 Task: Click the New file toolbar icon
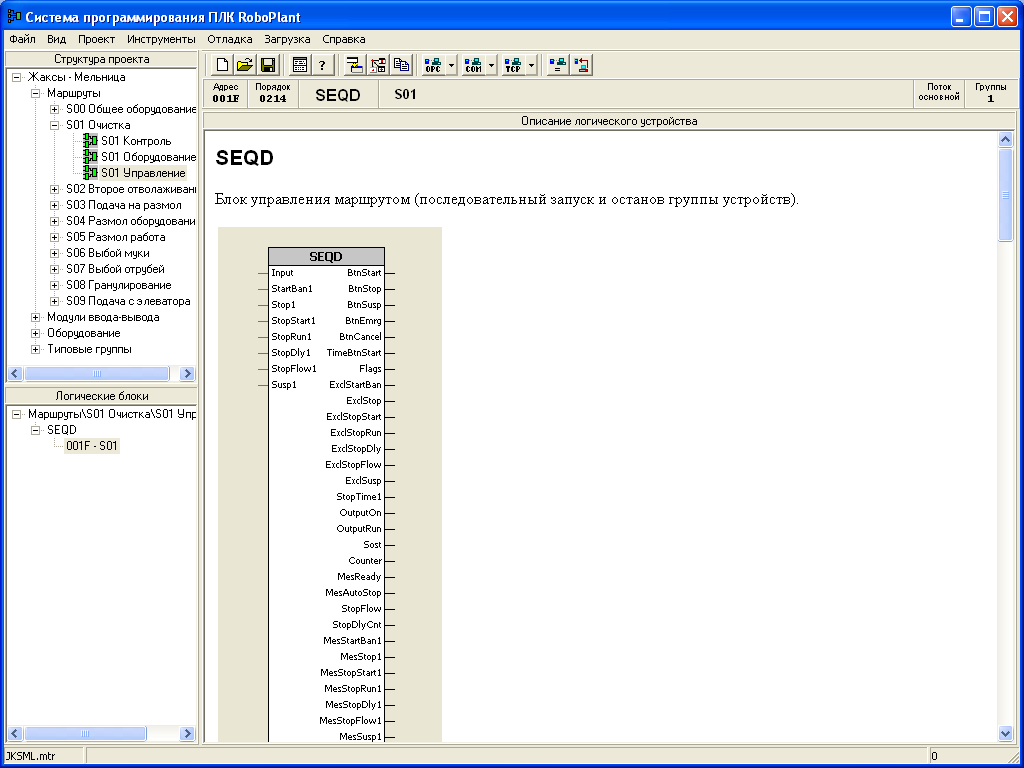coord(222,65)
